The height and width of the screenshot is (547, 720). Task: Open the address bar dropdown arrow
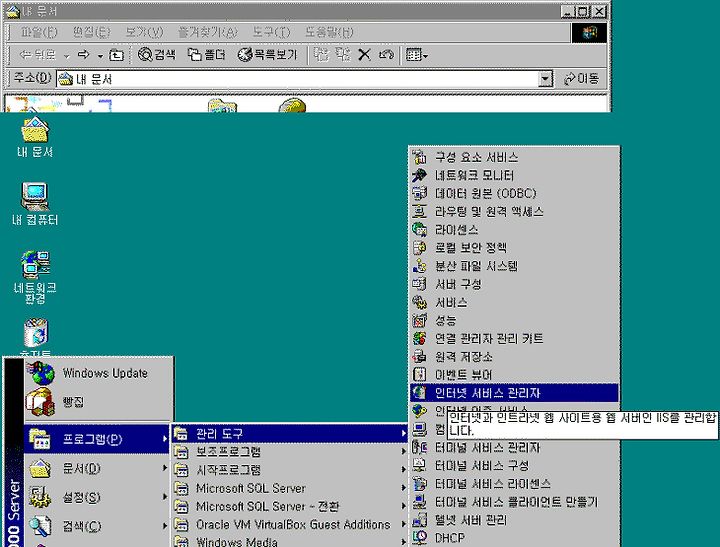pos(545,79)
